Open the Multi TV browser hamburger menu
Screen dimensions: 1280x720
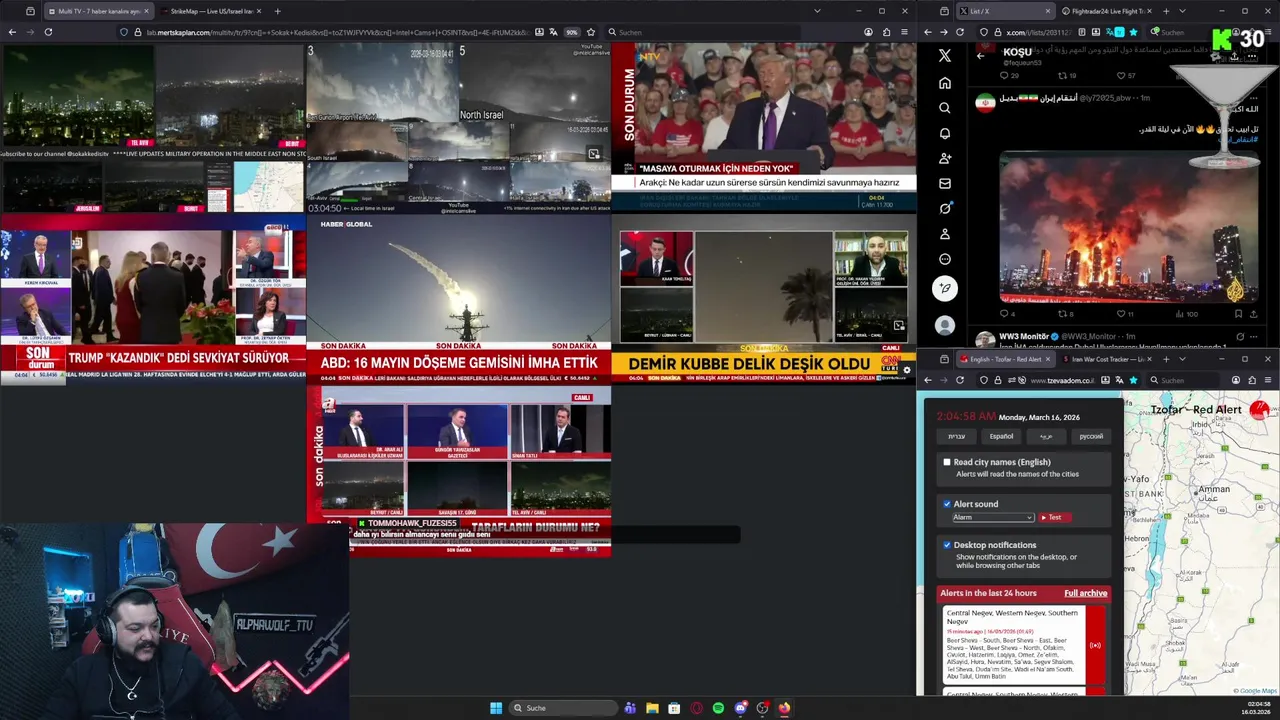tap(905, 32)
